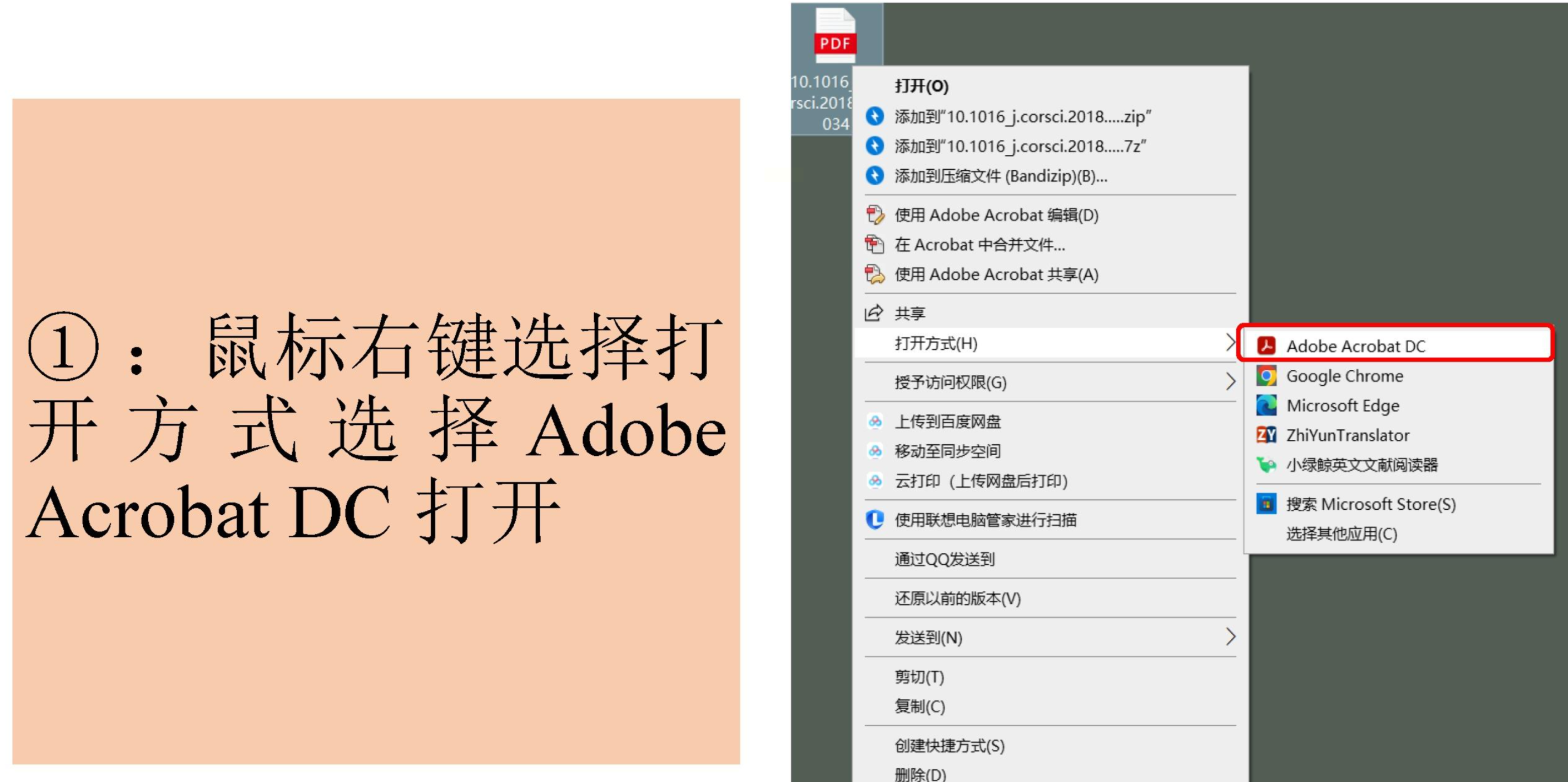Screen dimensions: 1568x782
Task: Click the Baidu Netdisk icon beside 云打印
Action: point(875,481)
